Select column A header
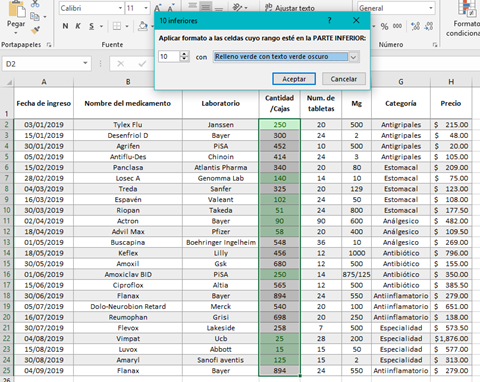Viewport: 480px width, 382px height. (44, 82)
